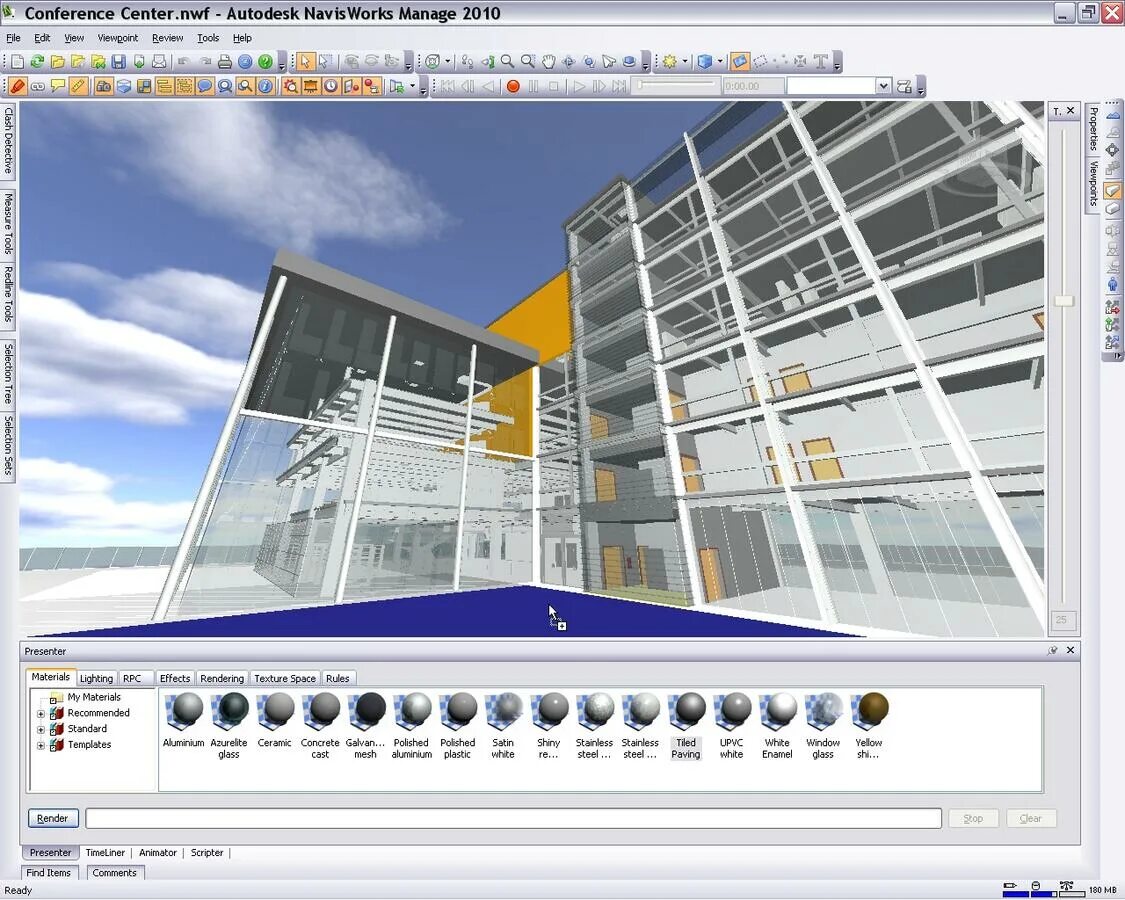Choose the Select Box tool
This screenshot has height=900, width=1125.
[x=326, y=62]
